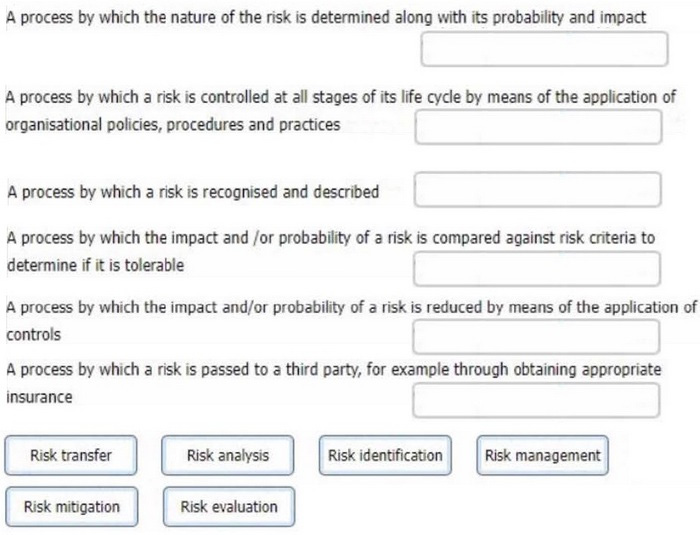Click the text 'determine if it is tolerable'
This screenshot has width=700, height=535.
click(x=96, y=265)
